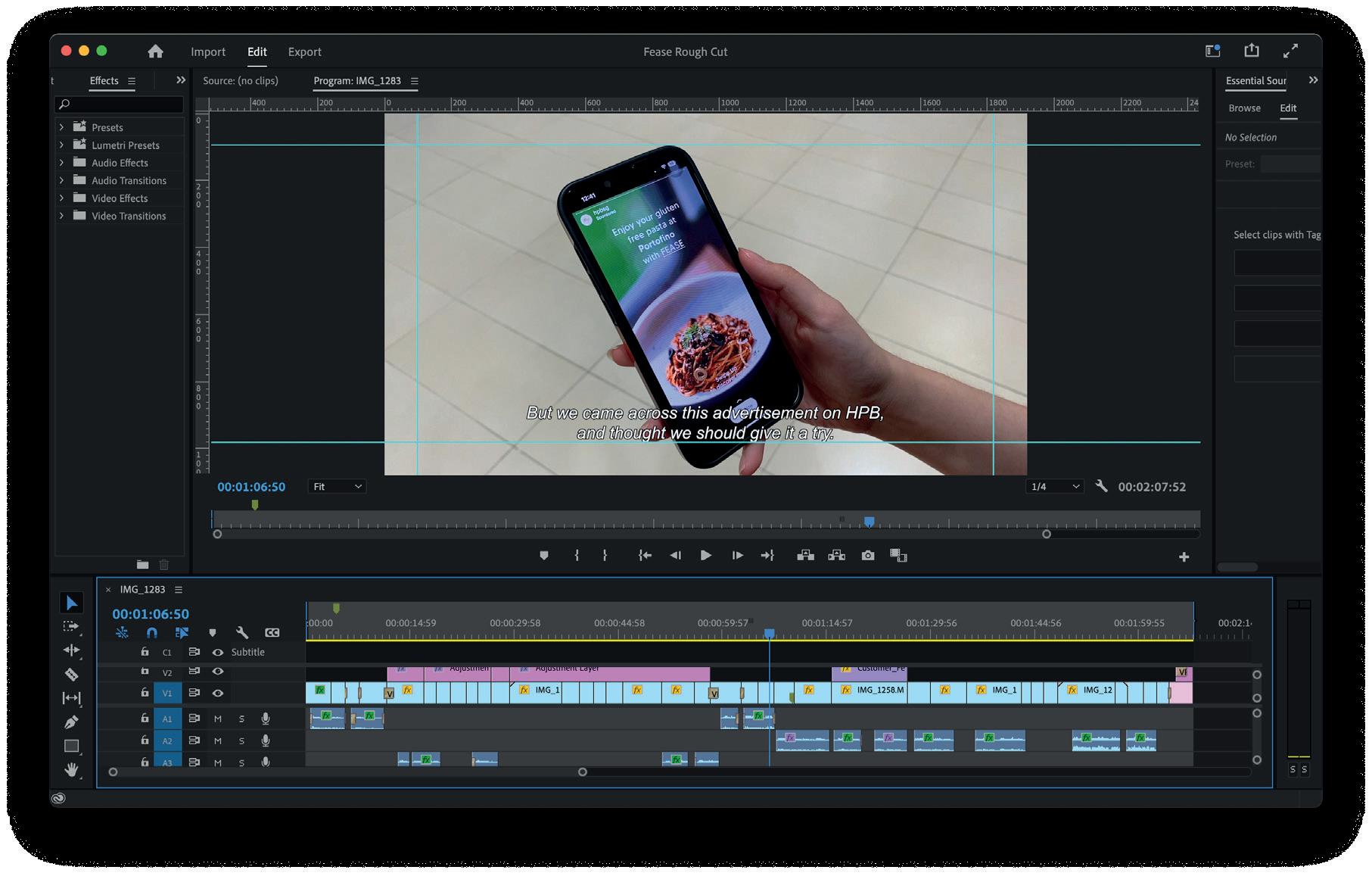
Task: Play the program sequence
Action: [x=705, y=556]
